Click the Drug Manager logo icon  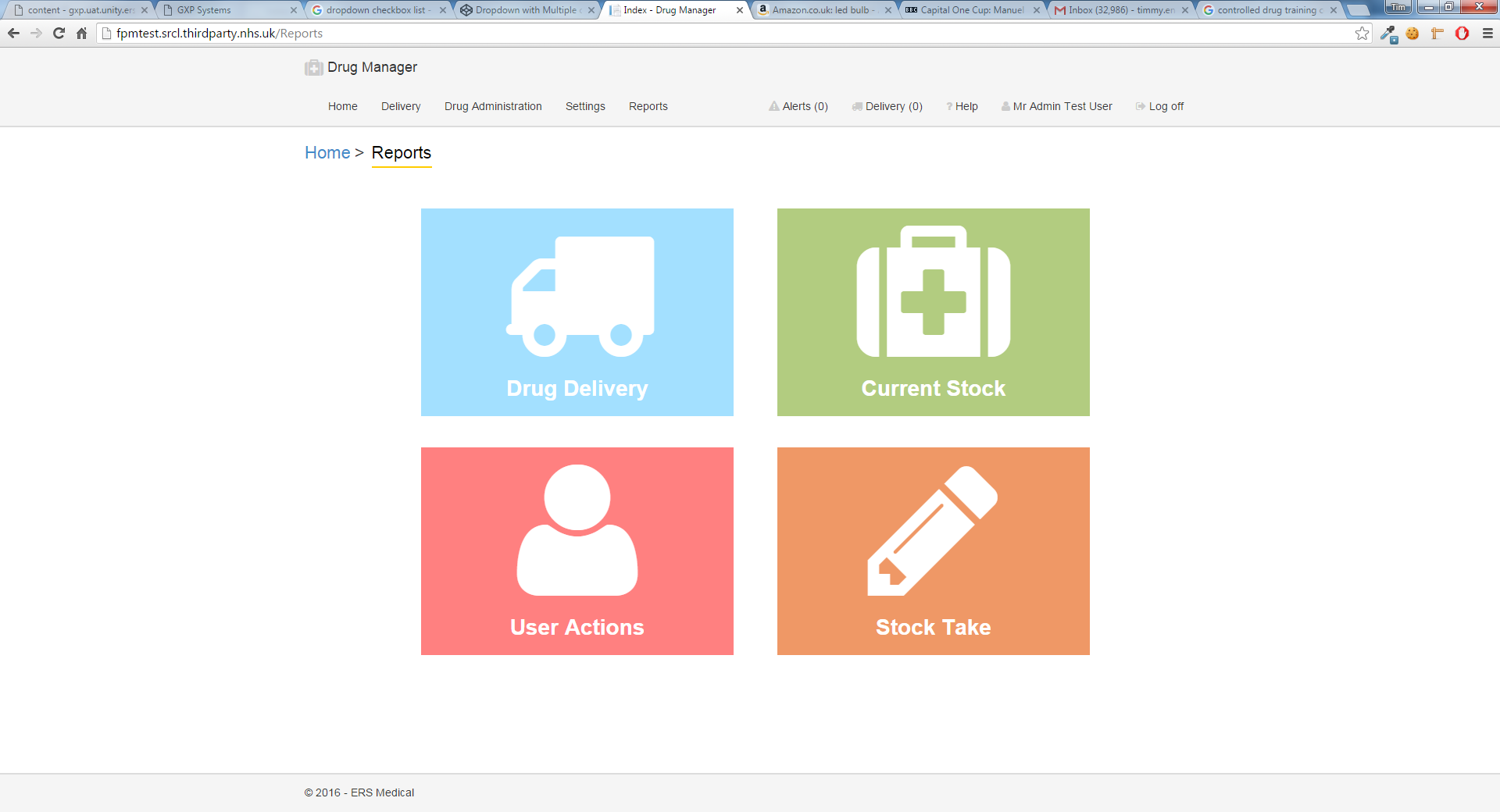click(313, 68)
